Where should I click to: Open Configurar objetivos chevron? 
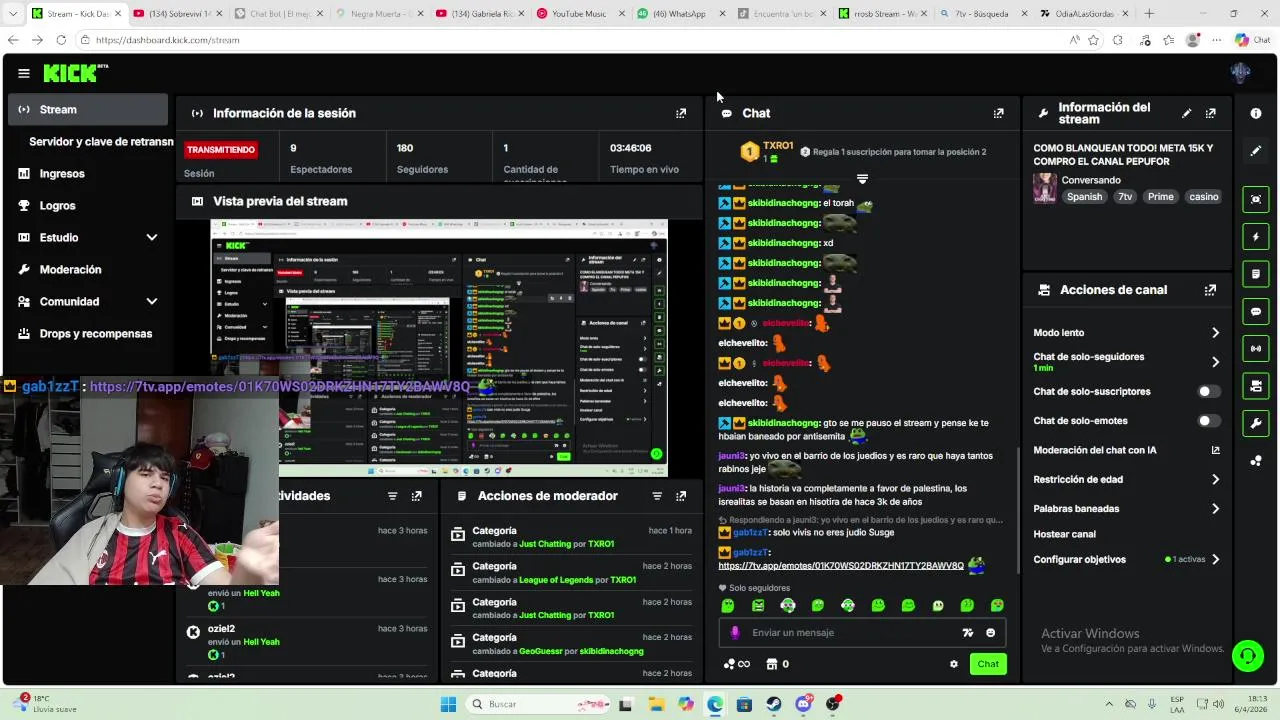tap(1215, 560)
